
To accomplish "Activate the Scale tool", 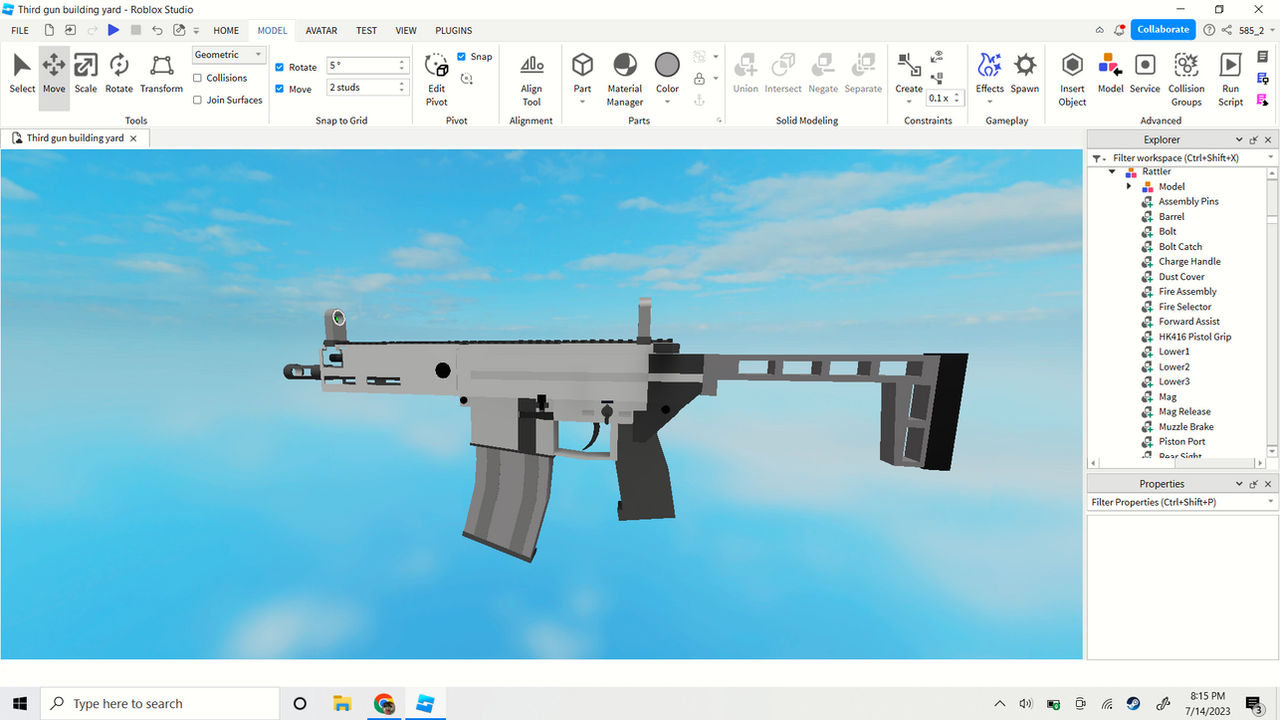I will click(x=86, y=74).
